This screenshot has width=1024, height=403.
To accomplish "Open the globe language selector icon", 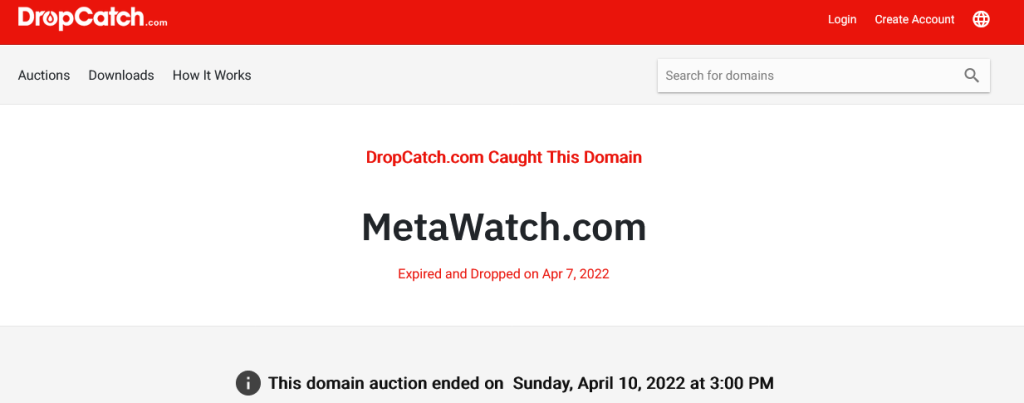I will [x=981, y=20].
